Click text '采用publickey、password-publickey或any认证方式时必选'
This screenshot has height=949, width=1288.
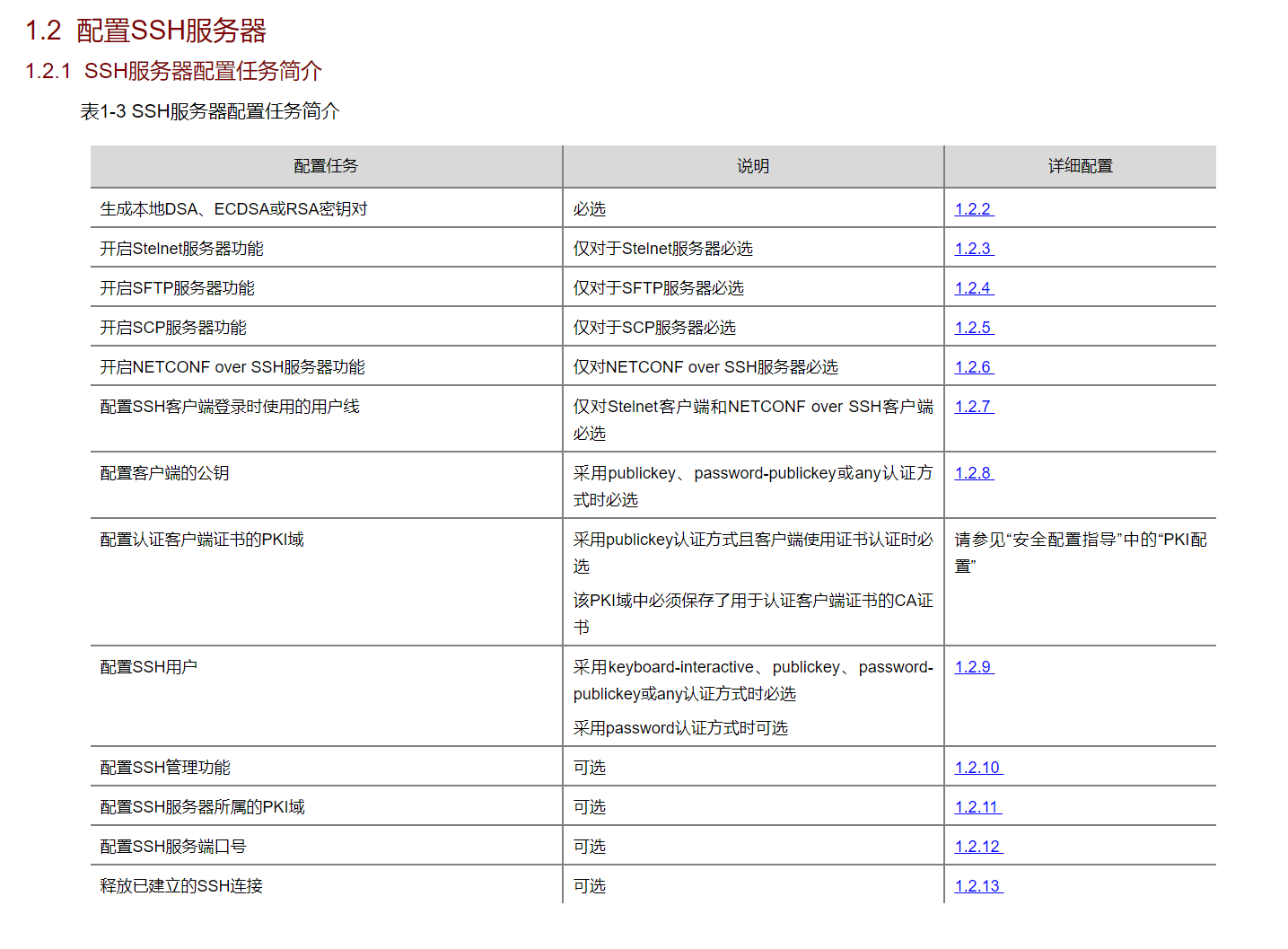[754, 487]
